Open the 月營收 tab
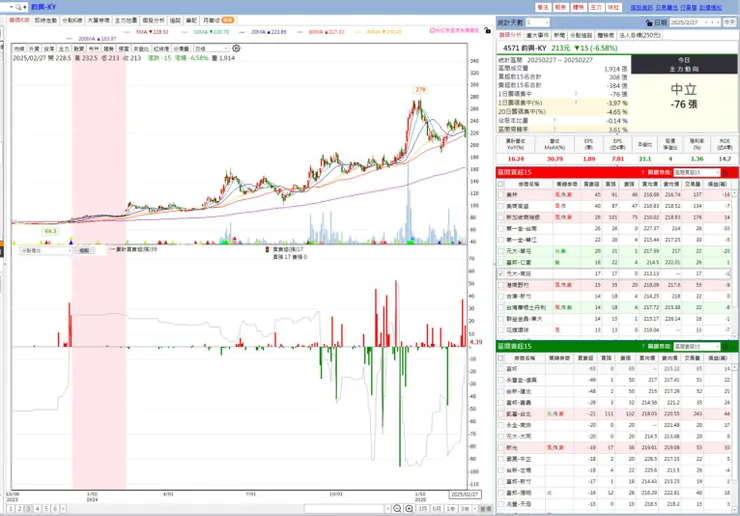The width and height of the screenshot is (740, 516). tap(218, 20)
